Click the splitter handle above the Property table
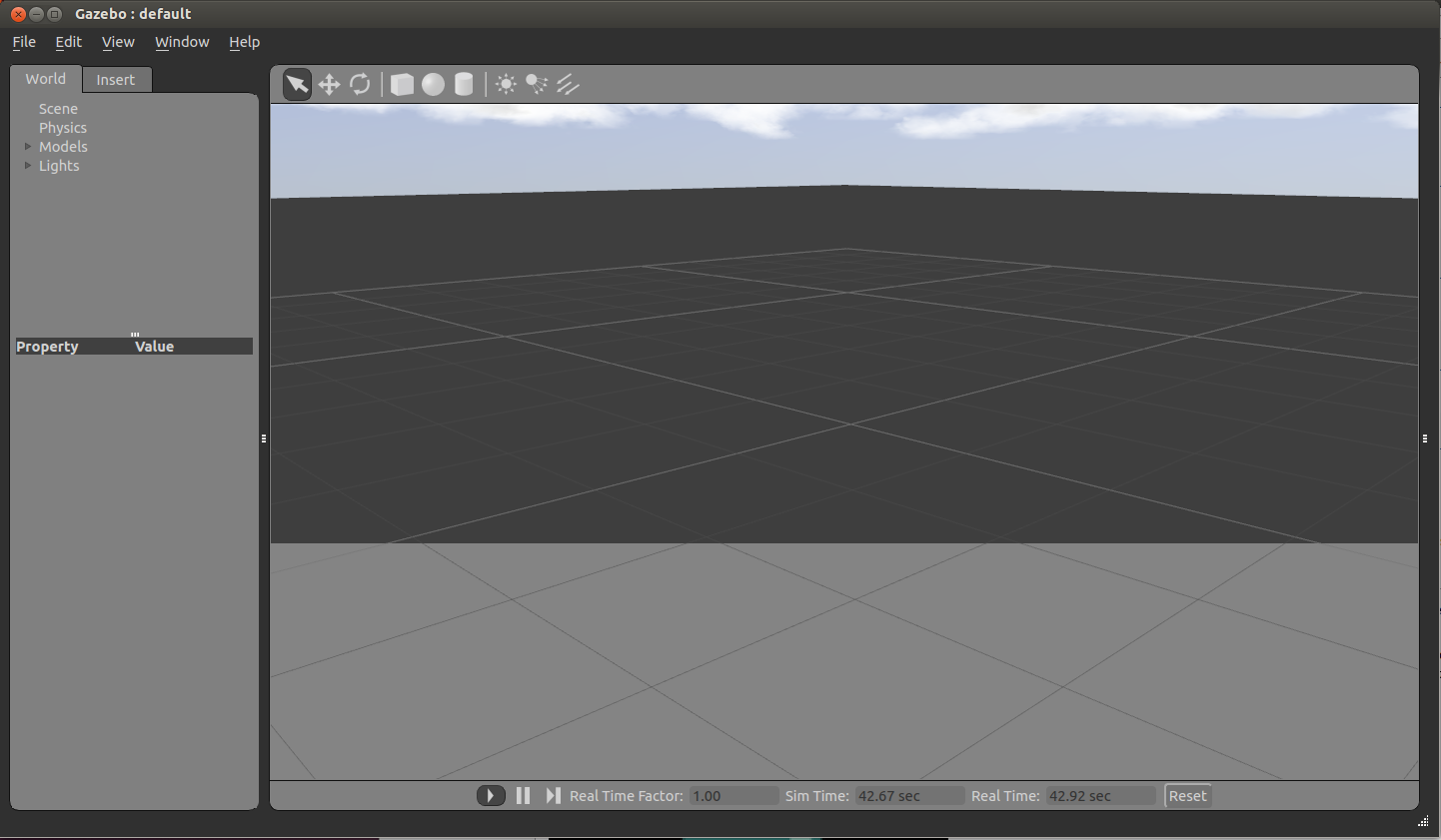 click(x=135, y=335)
